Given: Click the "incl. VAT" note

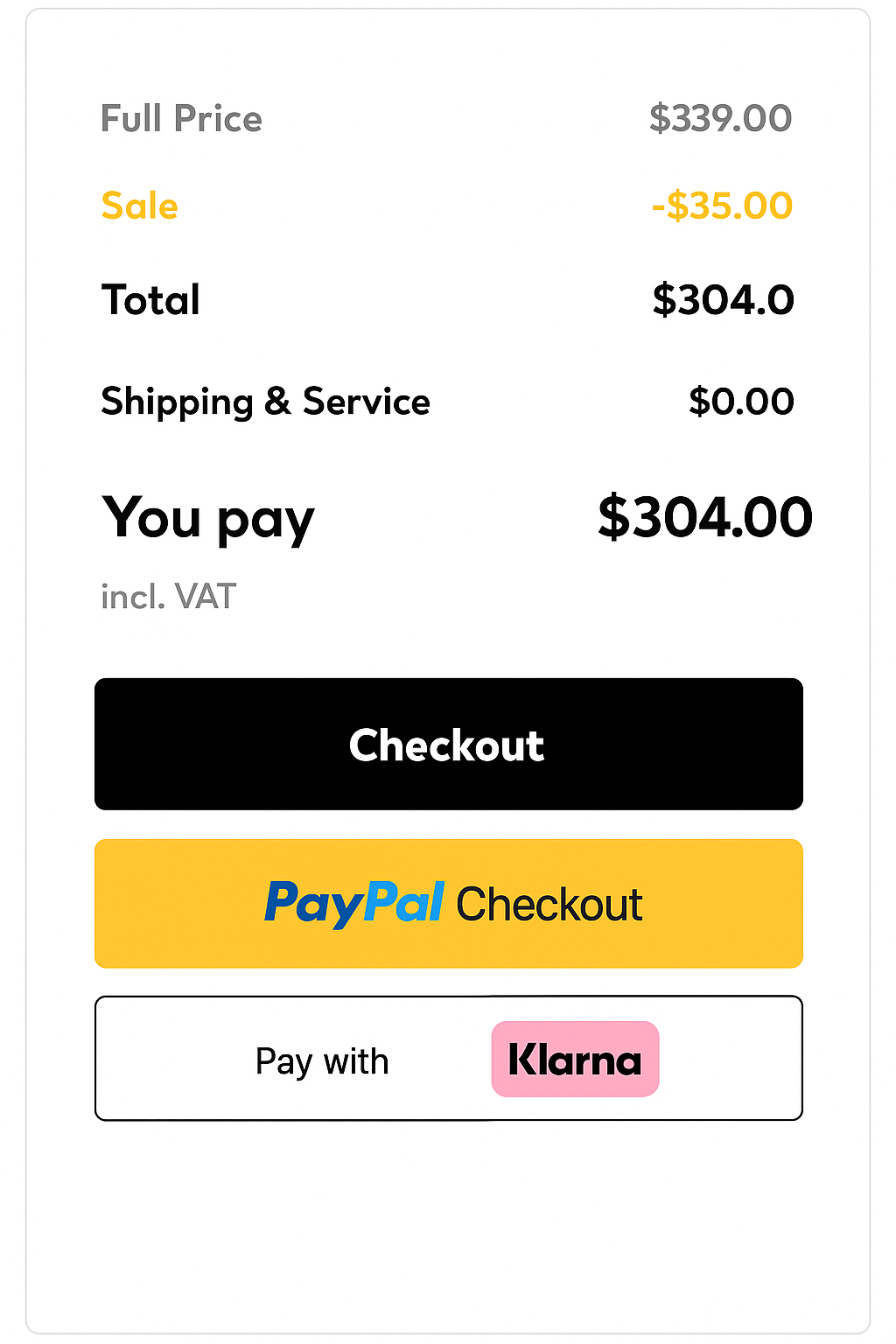Looking at the screenshot, I should (168, 597).
